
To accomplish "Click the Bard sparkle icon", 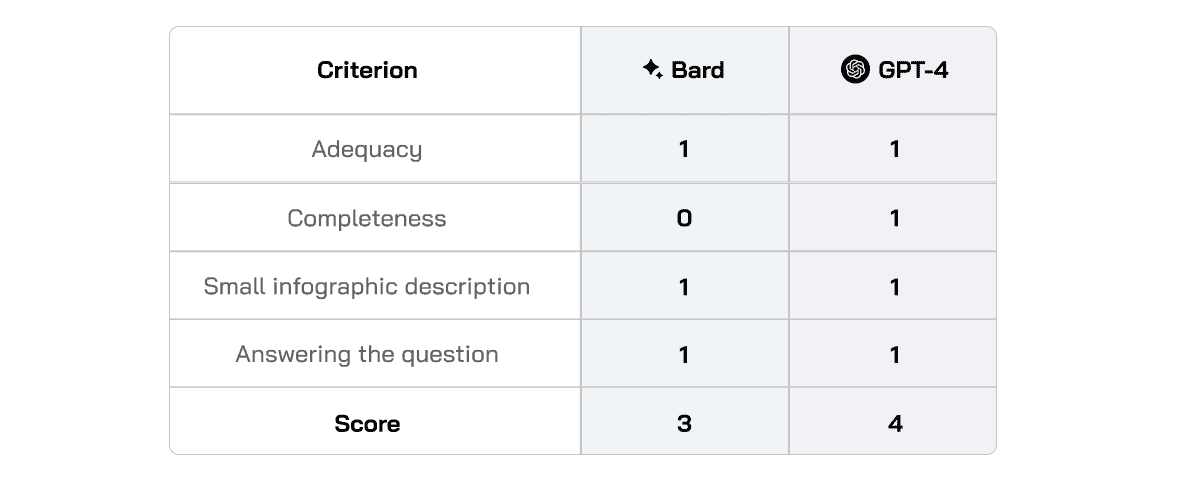I will [653, 70].
